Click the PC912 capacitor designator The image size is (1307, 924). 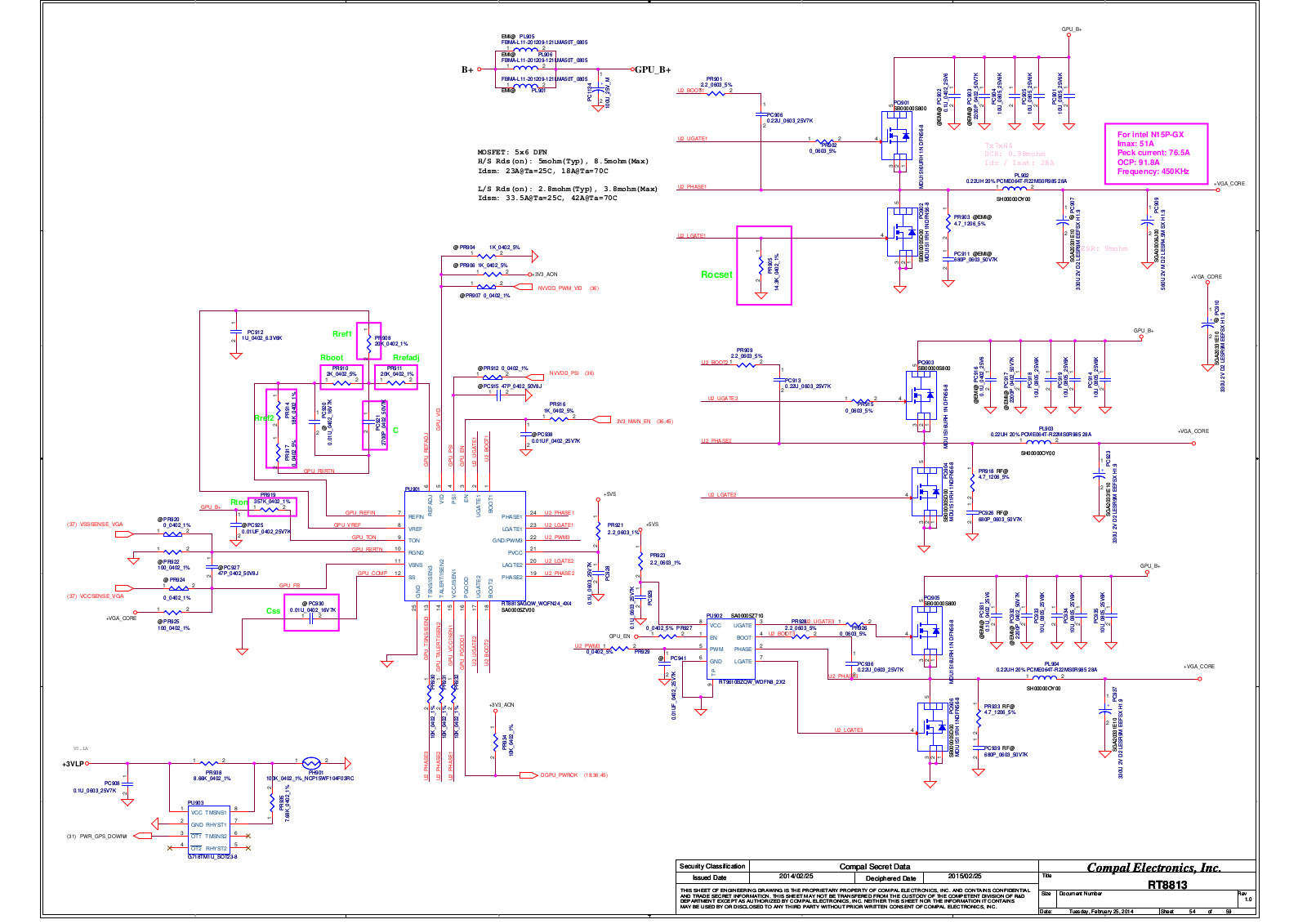pos(255,332)
